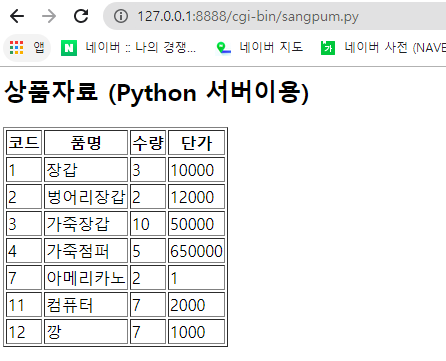The height and width of the screenshot is (361, 446).
Task: Click the 코드 column header
Action: 24,143
